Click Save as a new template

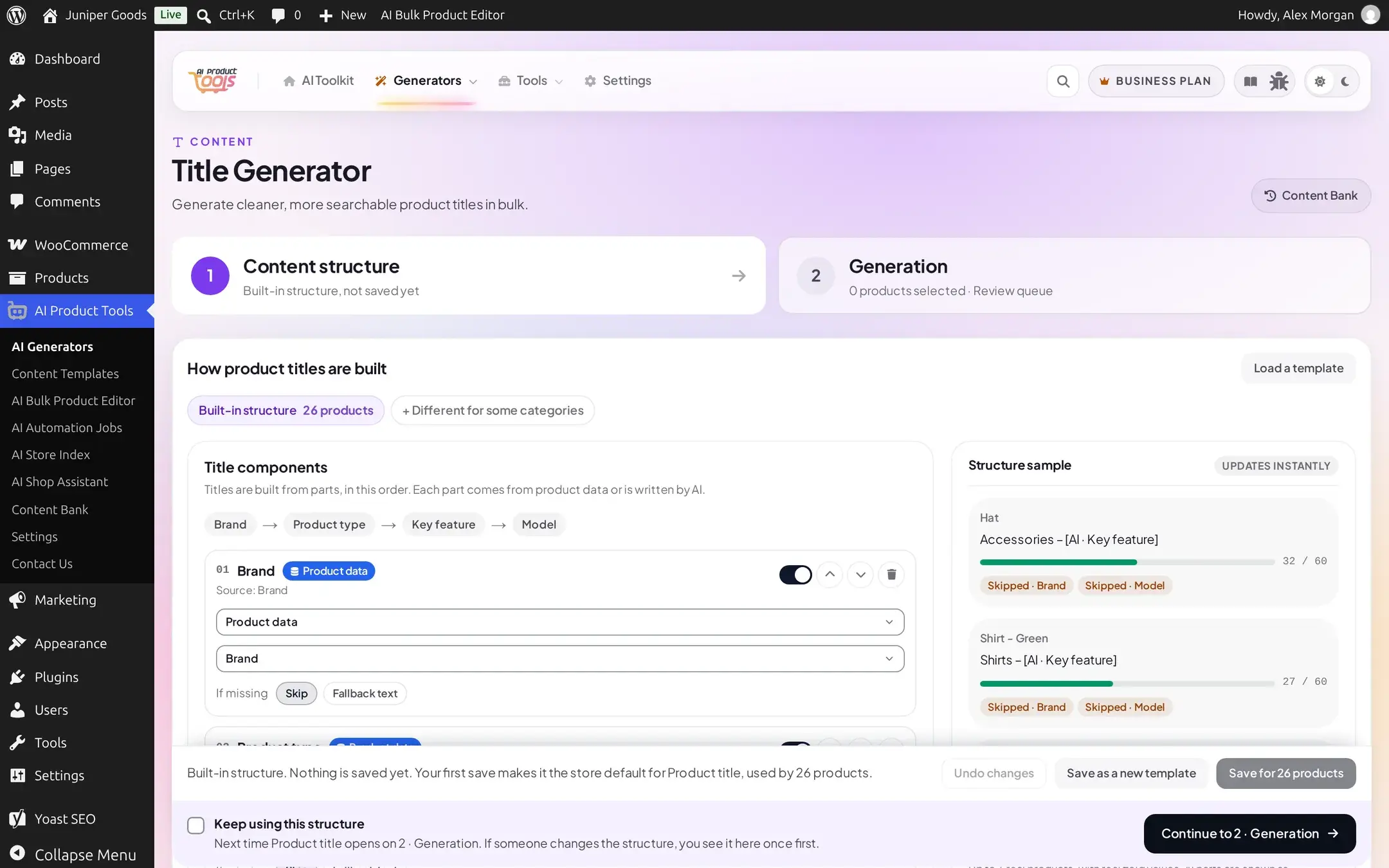tap(1131, 773)
